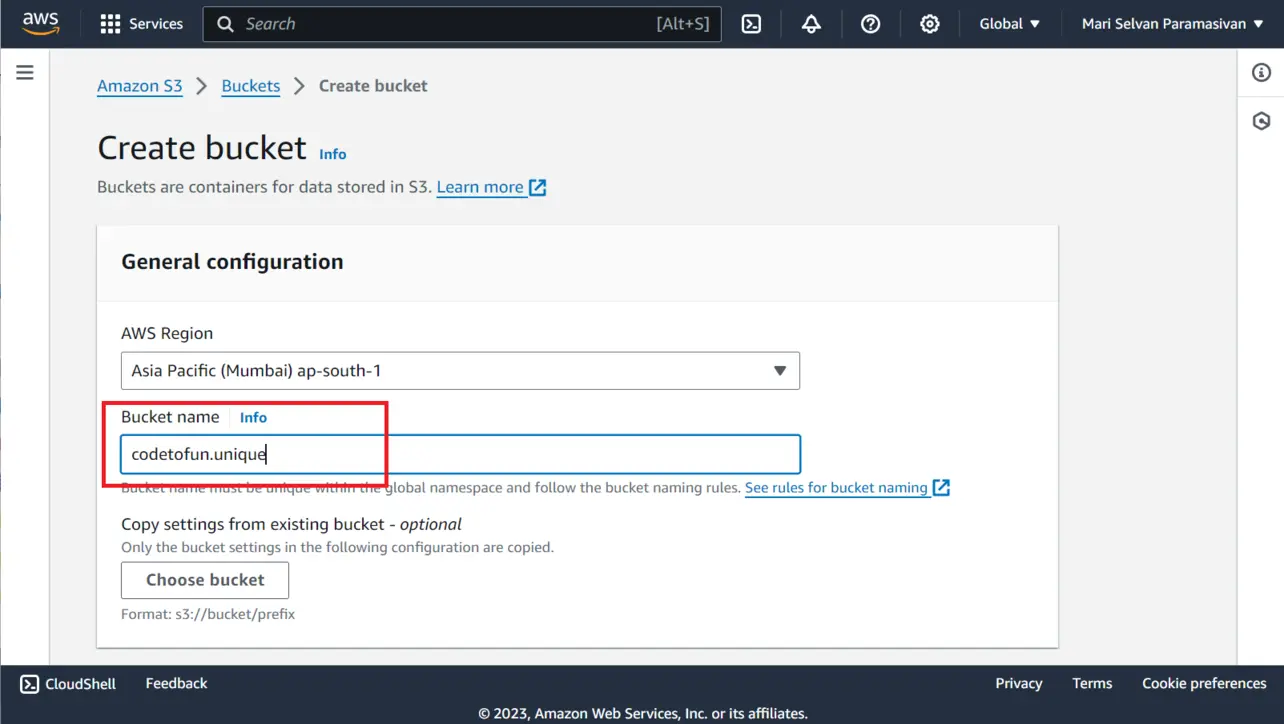Open Cookie preferences in the footer
The height and width of the screenshot is (724, 1284).
coord(1204,684)
